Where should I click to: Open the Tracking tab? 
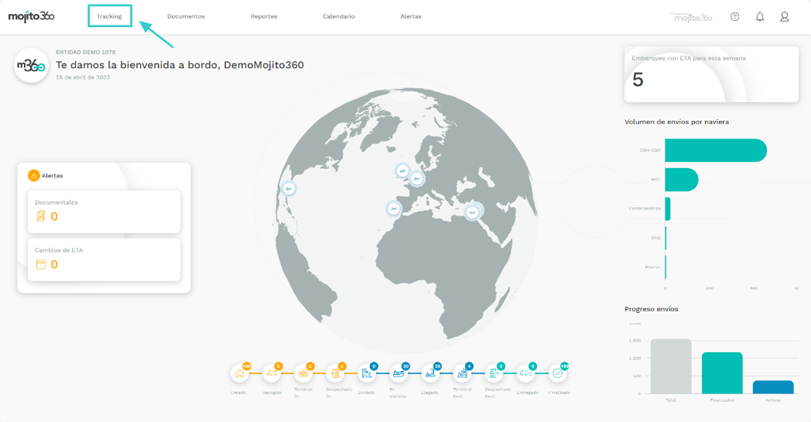coord(109,17)
